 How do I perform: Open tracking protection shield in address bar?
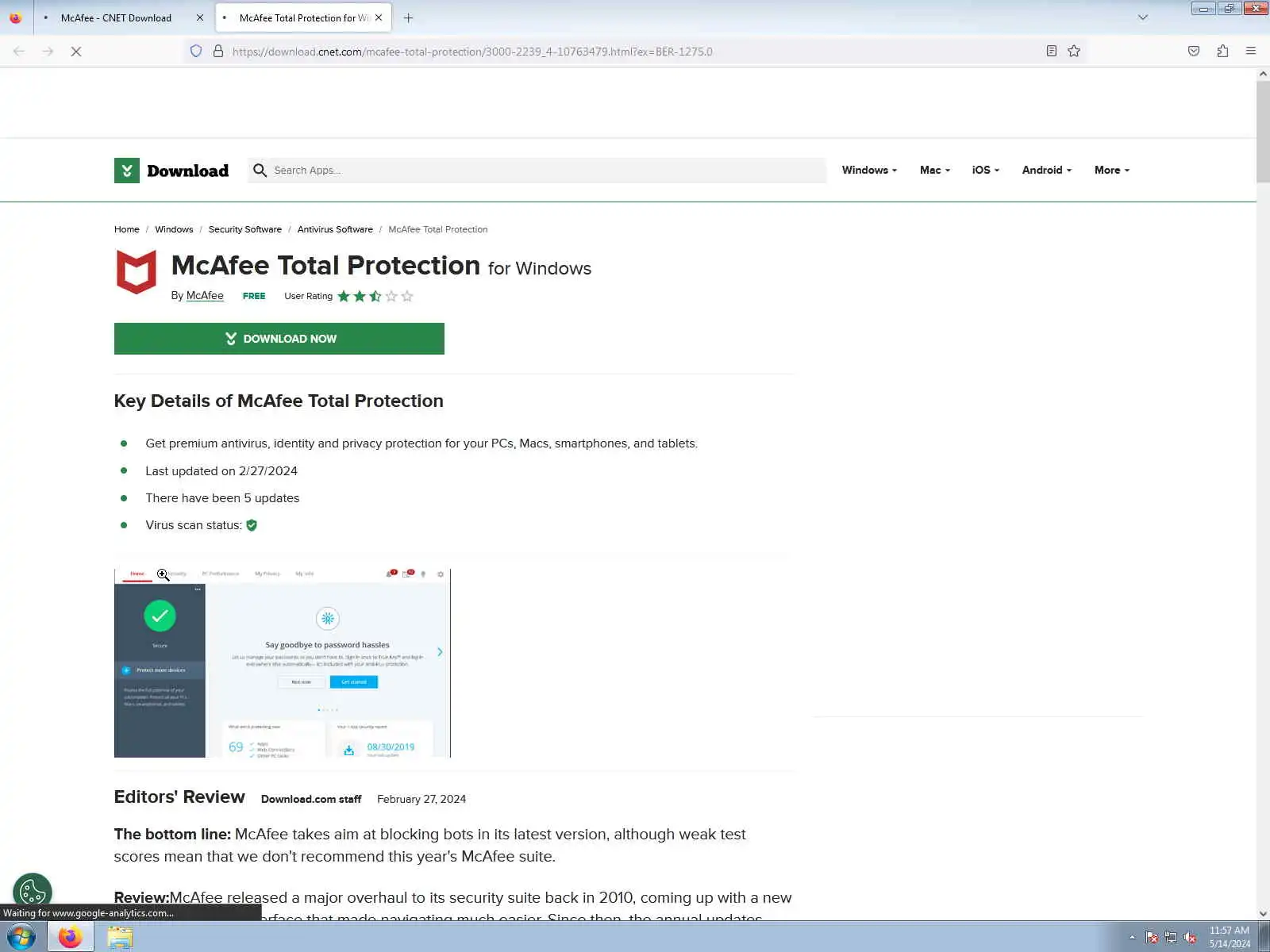pos(196,52)
